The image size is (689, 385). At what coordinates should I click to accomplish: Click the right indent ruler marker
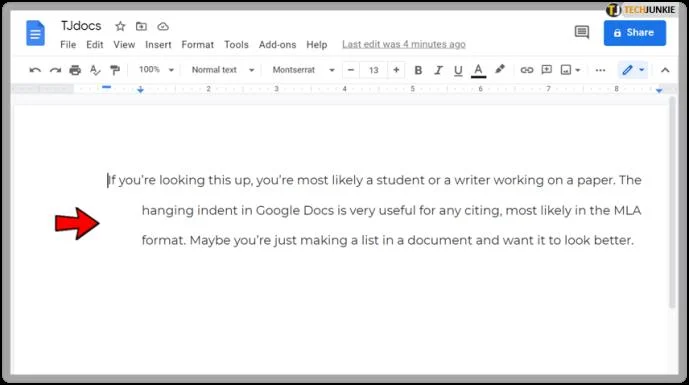pyautogui.click(x=659, y=90)
